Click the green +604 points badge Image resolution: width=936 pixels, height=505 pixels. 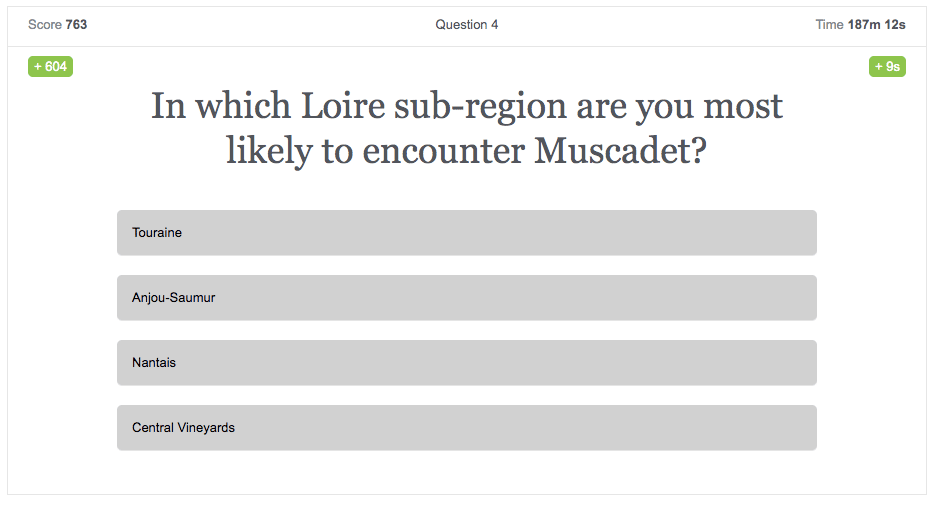[50, 66]
